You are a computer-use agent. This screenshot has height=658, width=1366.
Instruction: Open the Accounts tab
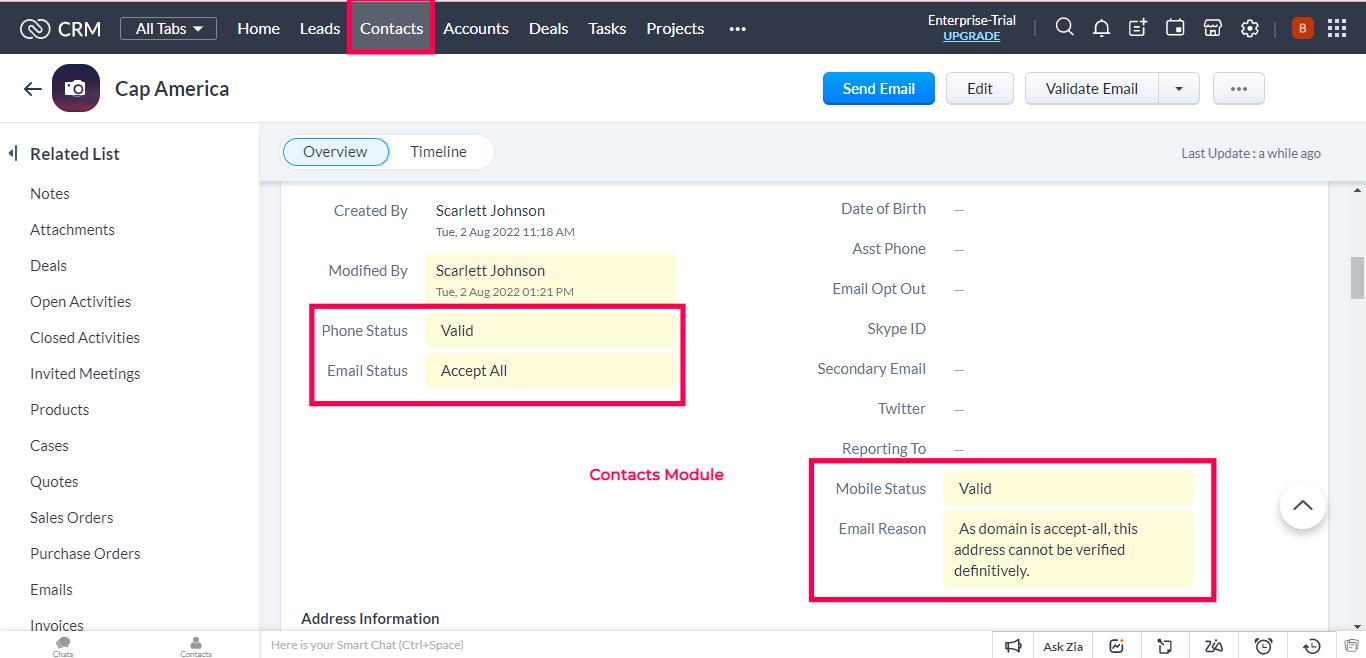click(x=476, y=28)
